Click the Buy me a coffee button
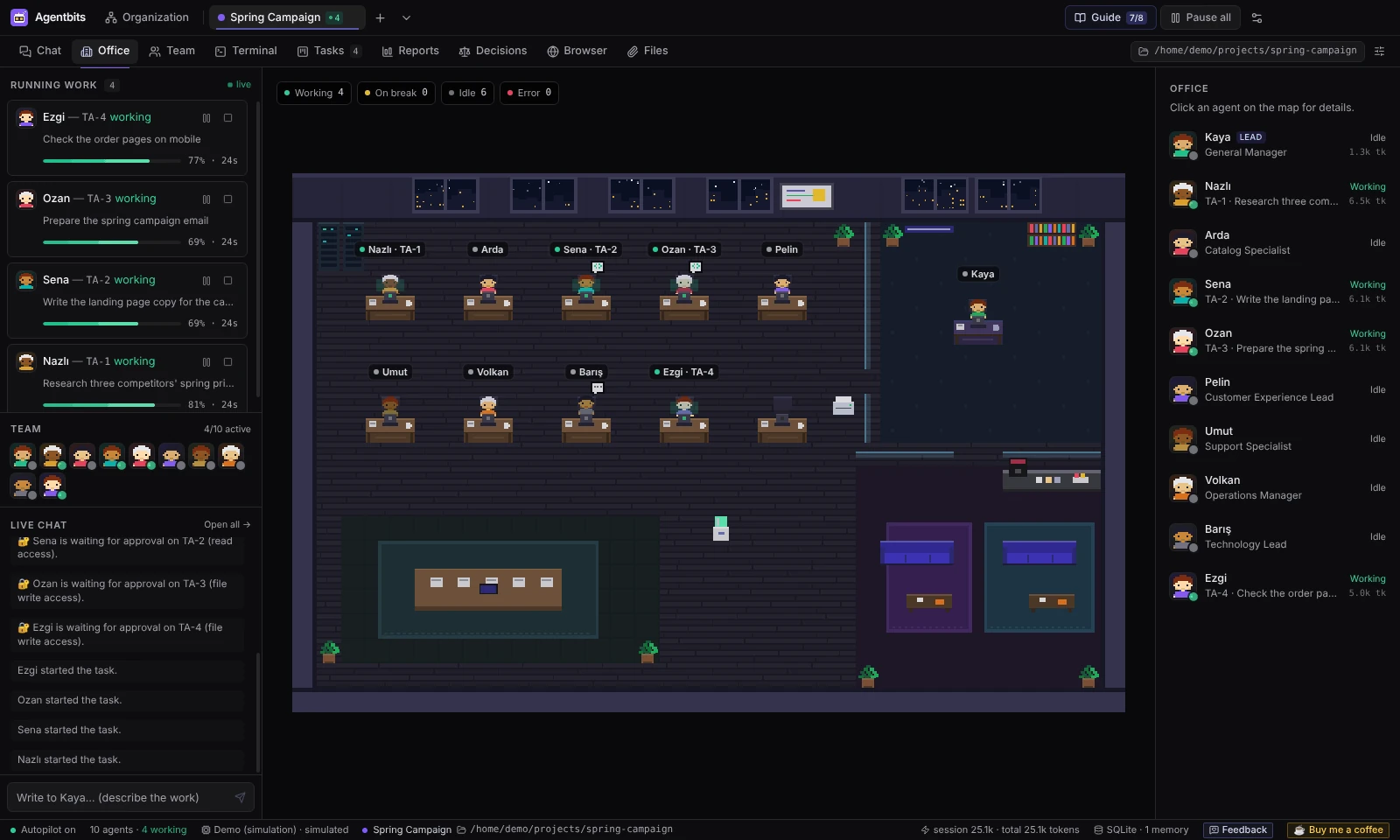This screenshot has height=840, width=1400. 1339,829
